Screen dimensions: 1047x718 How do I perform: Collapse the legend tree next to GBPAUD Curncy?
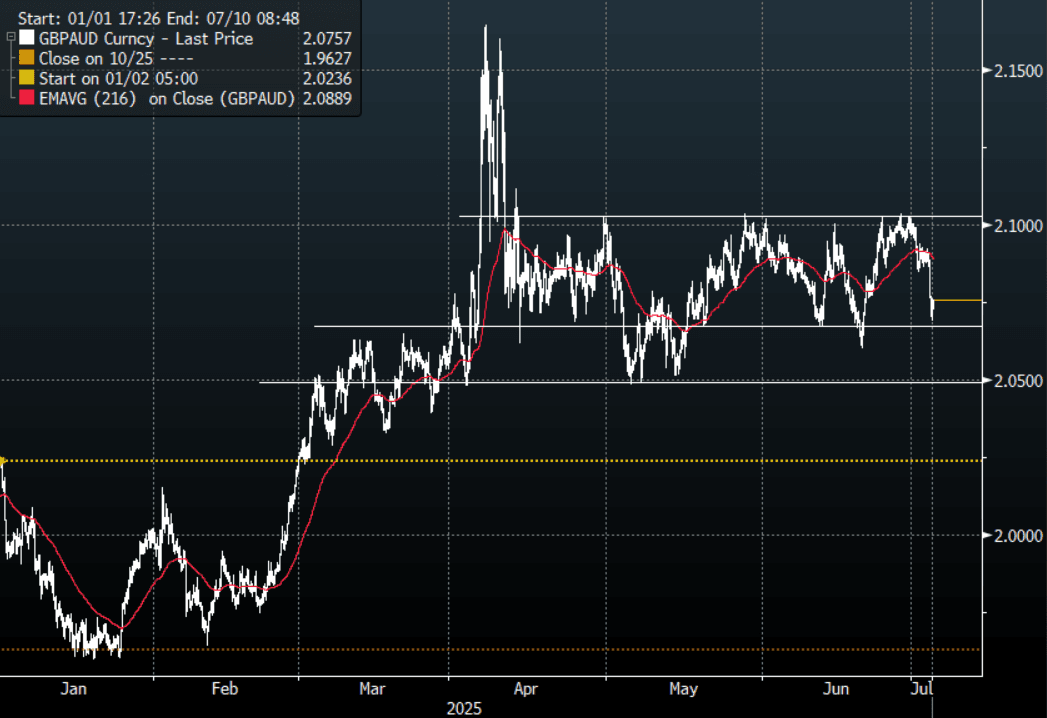(x=9, y=36)
